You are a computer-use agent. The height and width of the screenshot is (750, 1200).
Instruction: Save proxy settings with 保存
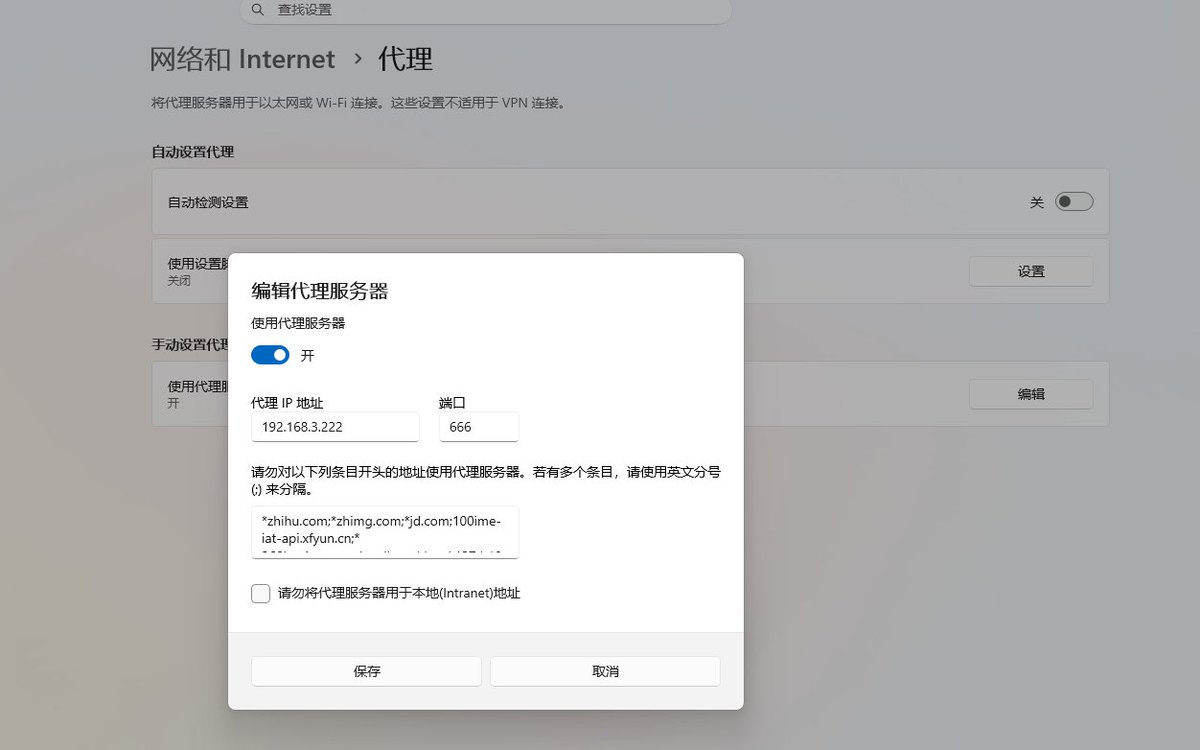click(366, 671)
